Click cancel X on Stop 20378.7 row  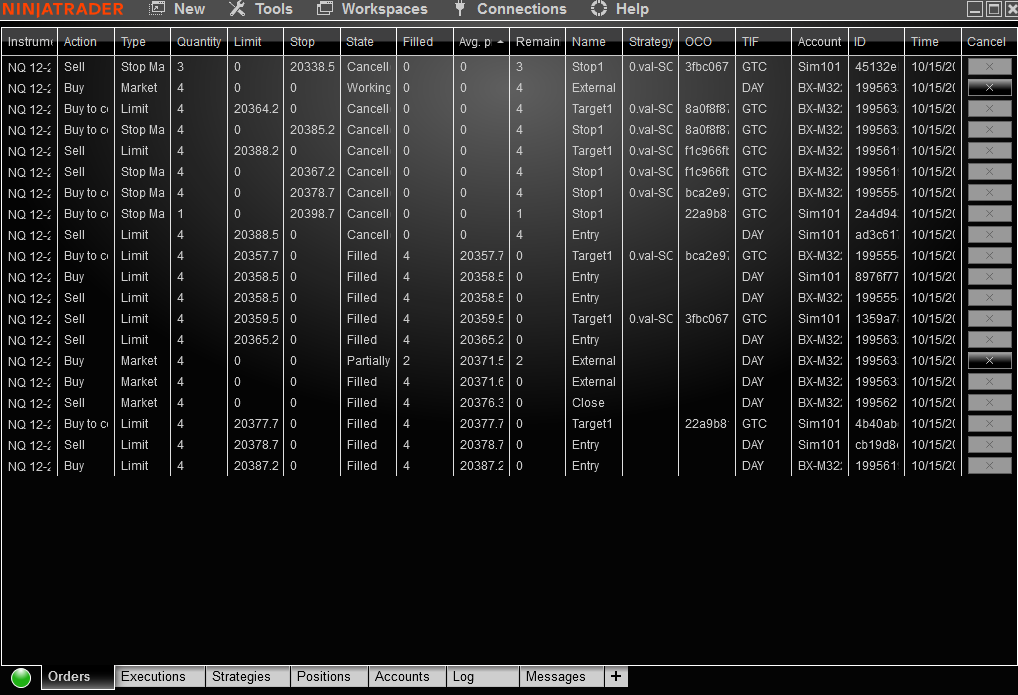pos(989,193)
